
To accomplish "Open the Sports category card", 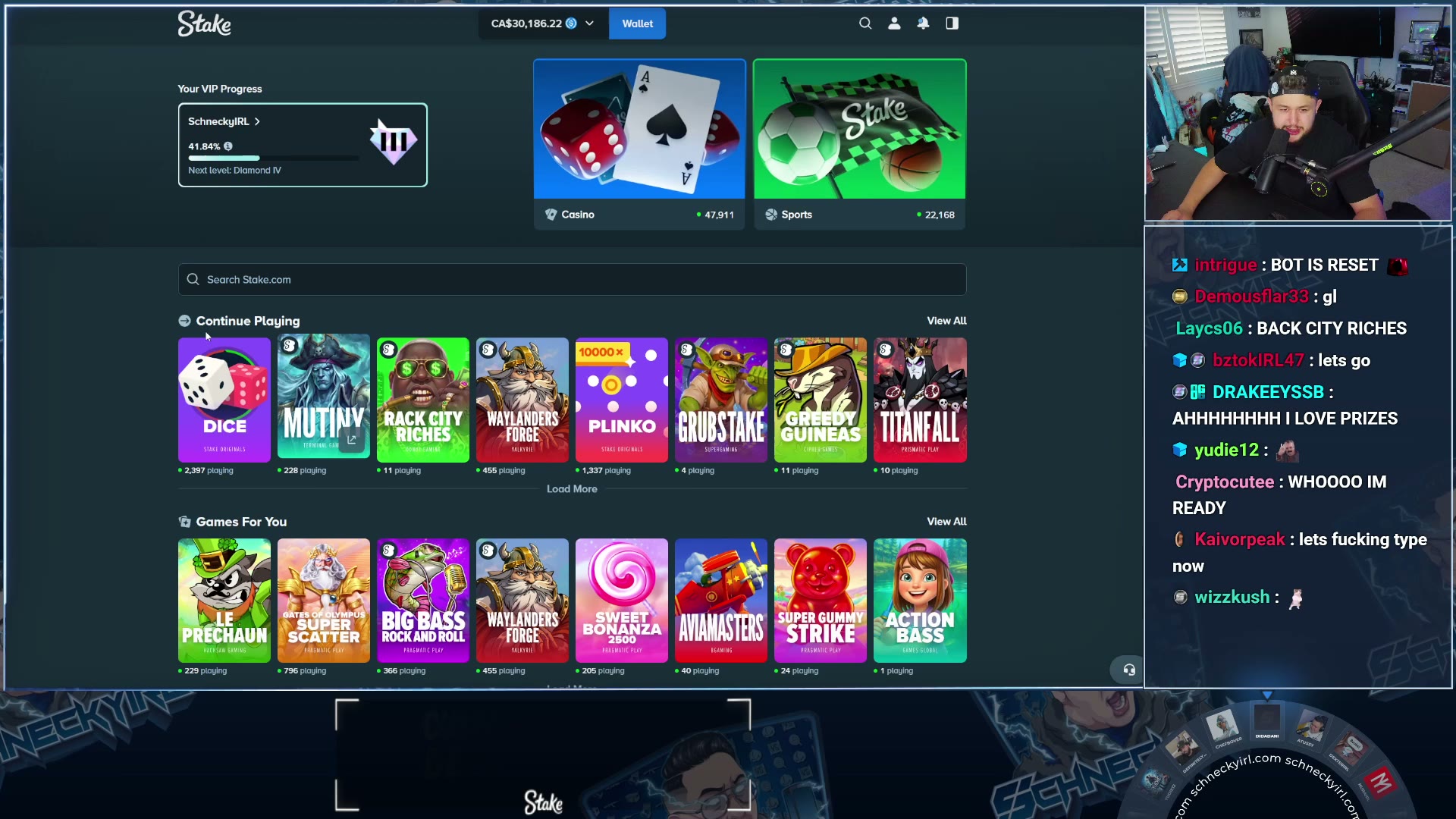I will coord(859,144).
